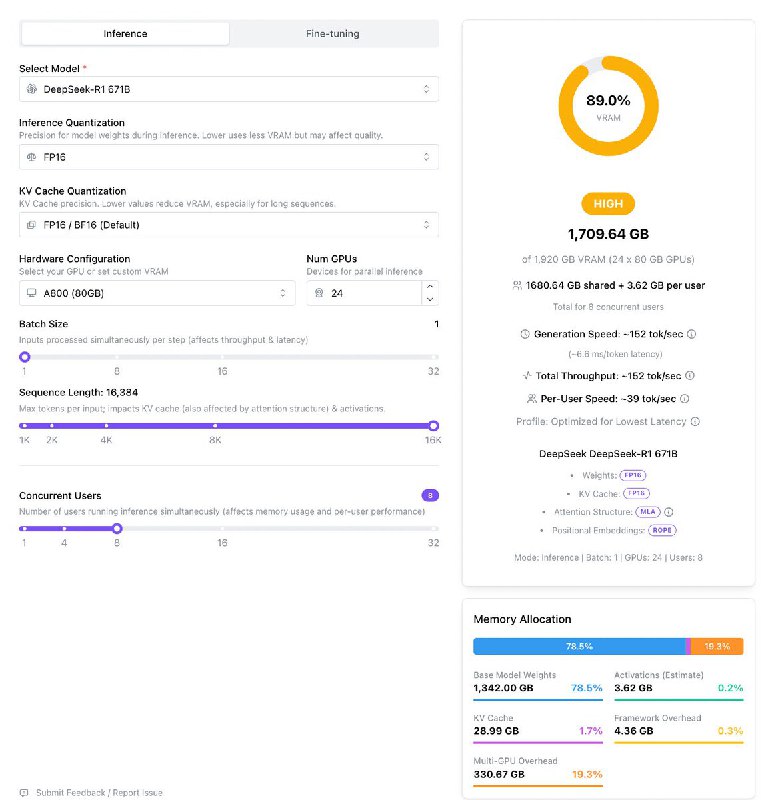768x800 pixels.
Task: Decrease Num GPUs using the down arrow
Action: [430, 299]
